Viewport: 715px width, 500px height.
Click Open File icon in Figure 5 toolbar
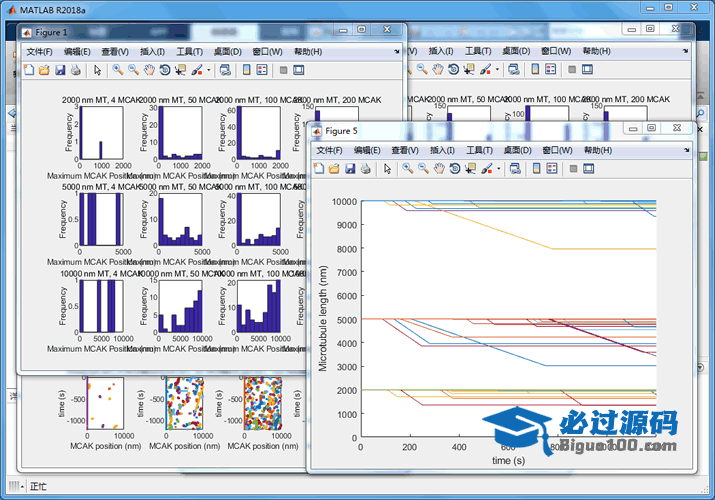coord(333,168)
